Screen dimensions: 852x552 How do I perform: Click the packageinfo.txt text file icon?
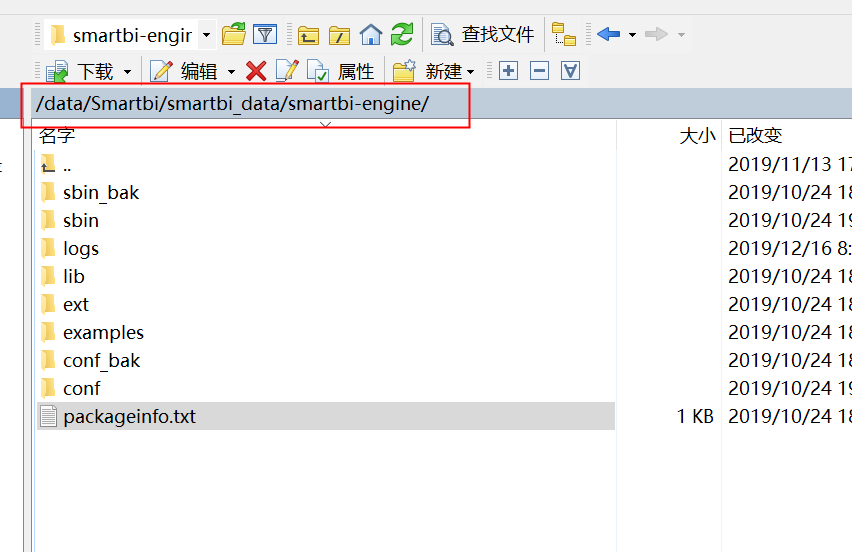tap(48, 417)
